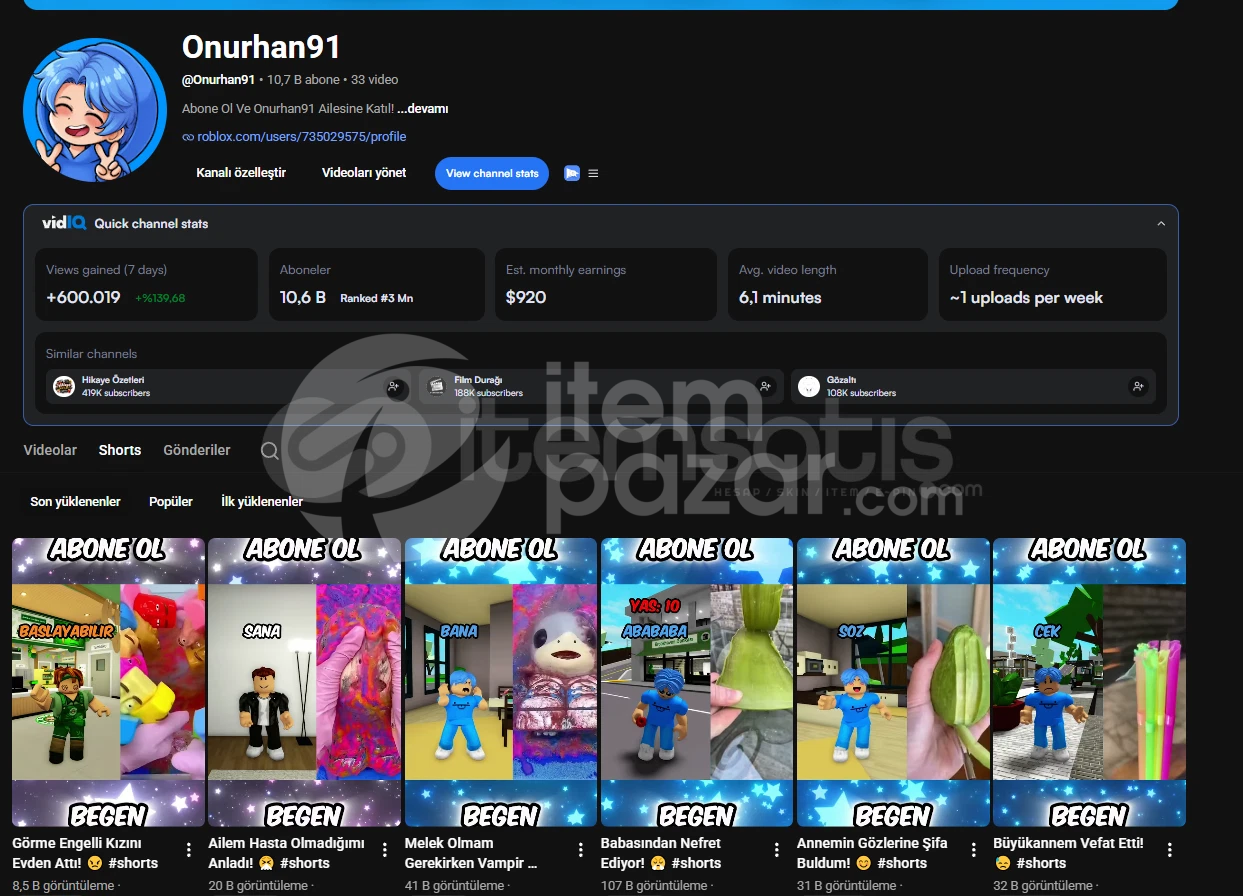1243x896 pixels.
Task: Open the Babasından Nefret Ediyor short thumbnail
Action: tap(697, 682)
